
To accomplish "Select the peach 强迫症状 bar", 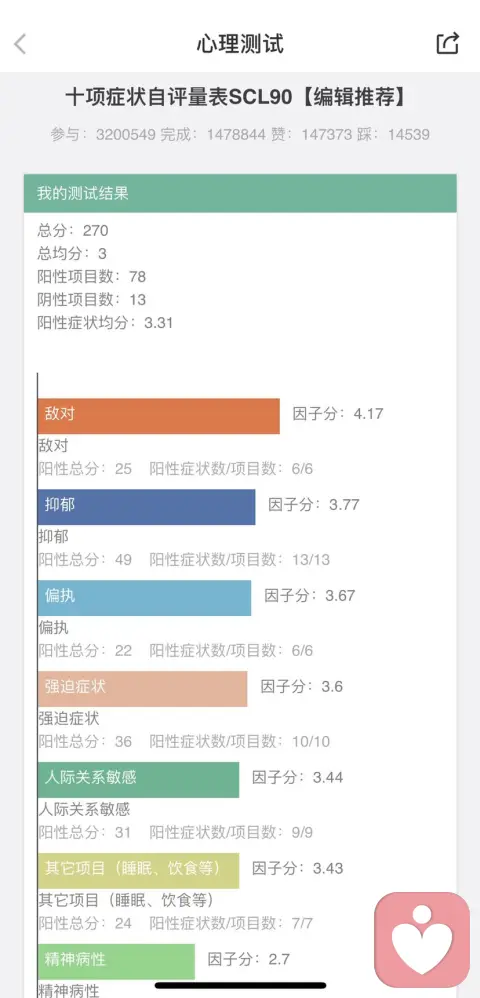I will pos(143,689).
